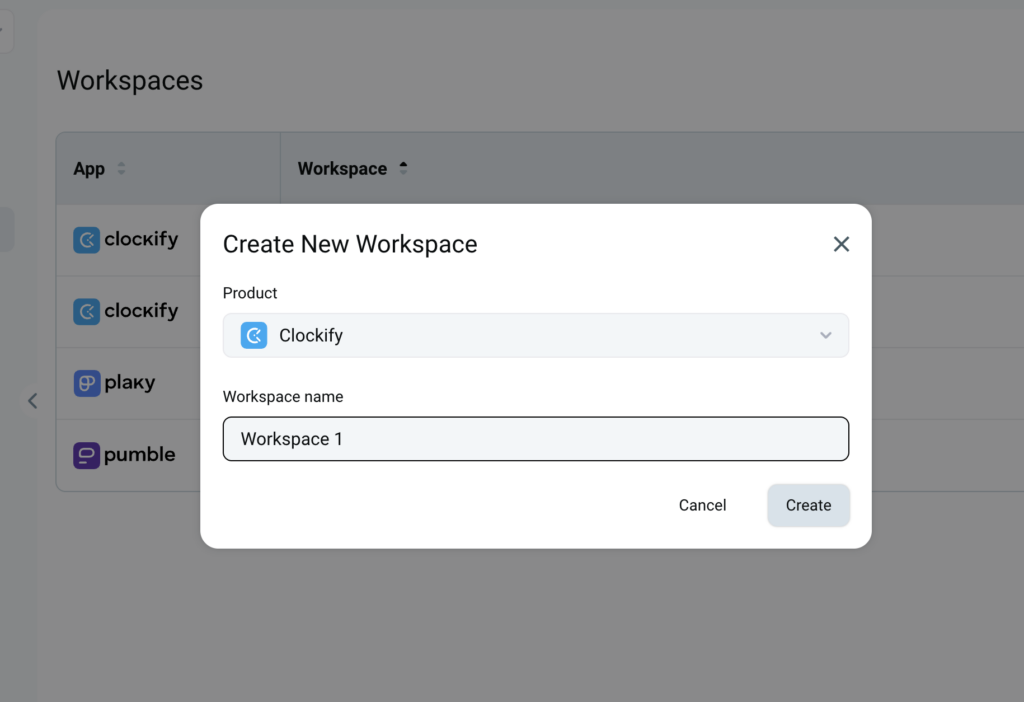Focus the Workspace name input field

[x=535, y=439]
